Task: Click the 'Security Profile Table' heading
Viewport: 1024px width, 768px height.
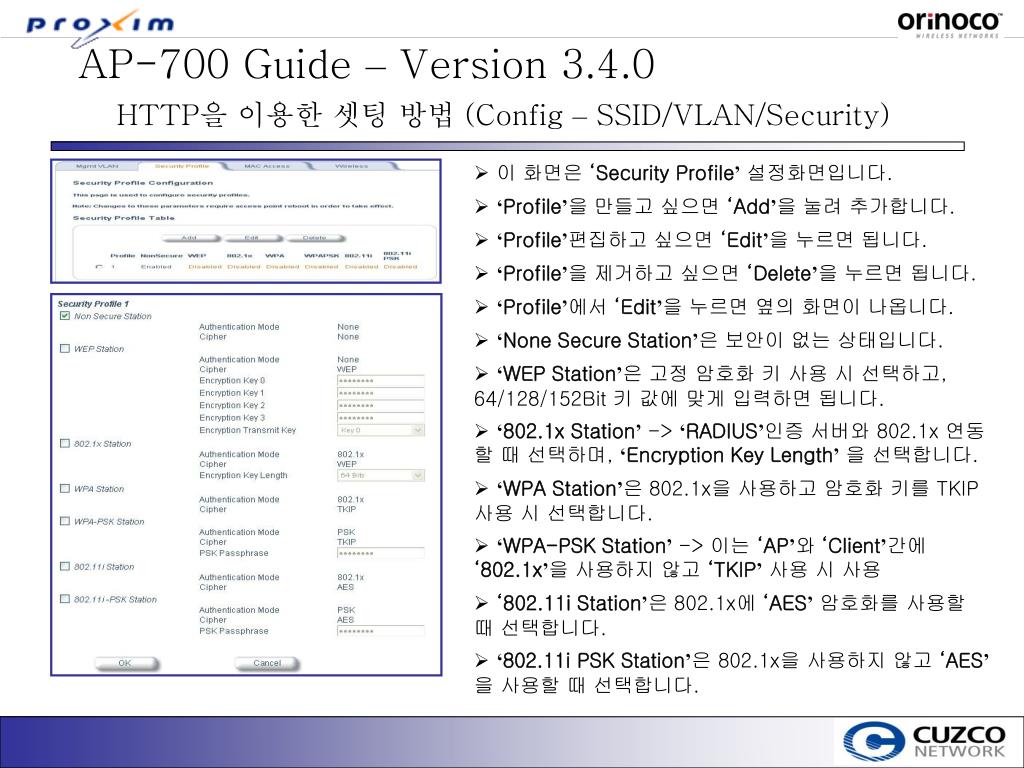Action: tap(123, 218)
